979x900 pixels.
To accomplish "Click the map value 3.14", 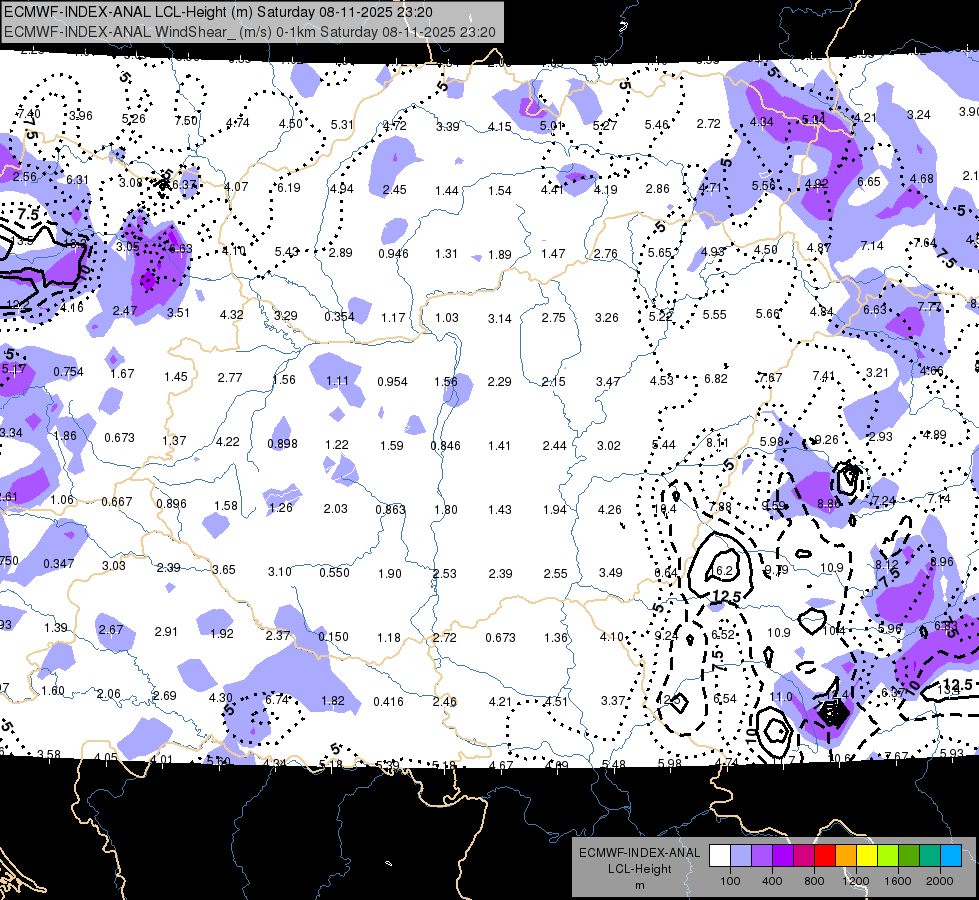I will click(x=499, y=319).
